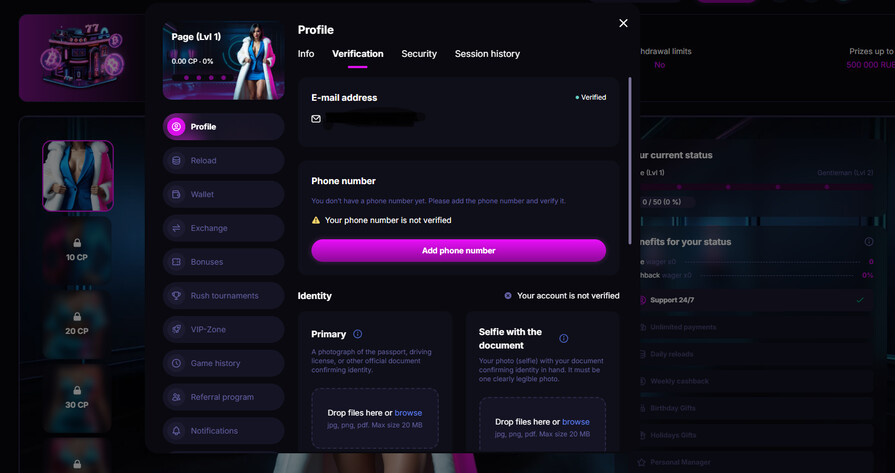Click the Notifications bell icon
The width and height of the screenshot is (895, 473).
(x=177, y=431)
